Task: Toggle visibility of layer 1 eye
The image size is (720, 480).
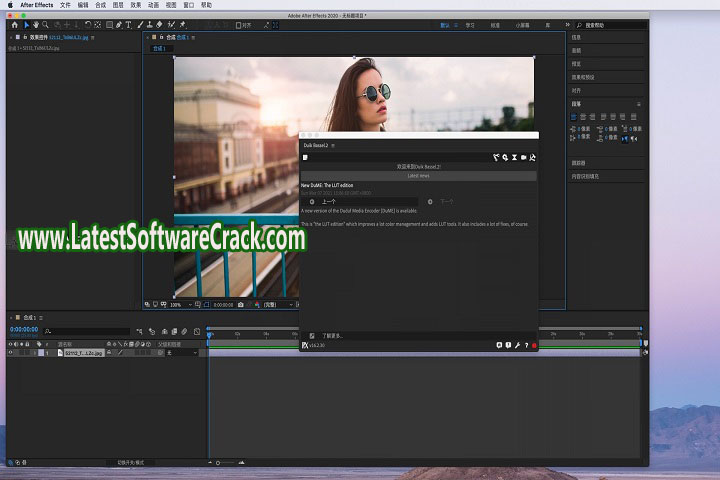Action: click(10, 353)
